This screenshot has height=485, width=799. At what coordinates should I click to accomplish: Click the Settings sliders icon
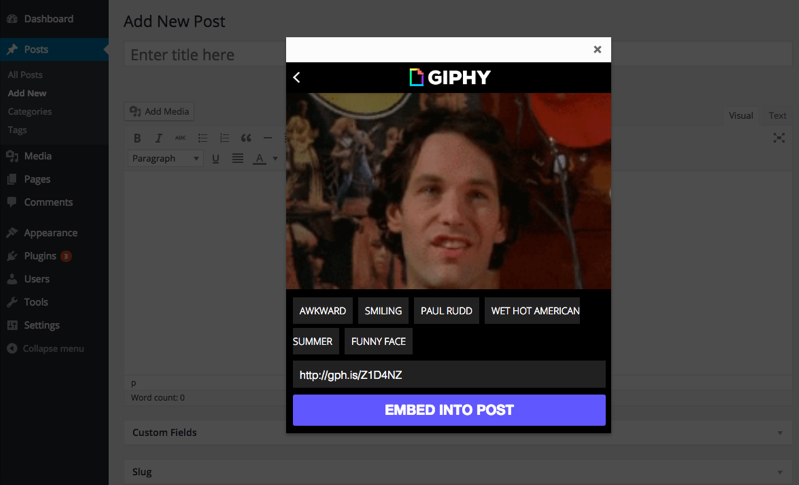(x=12, y=325)
